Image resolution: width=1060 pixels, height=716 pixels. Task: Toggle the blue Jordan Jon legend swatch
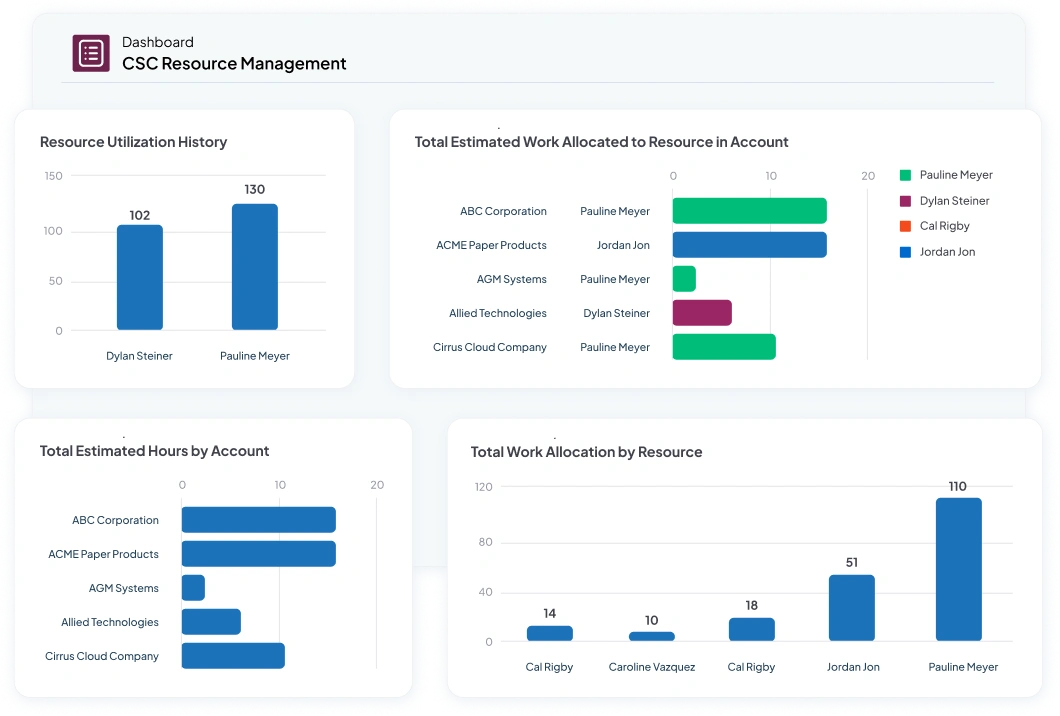coord(905,252)
